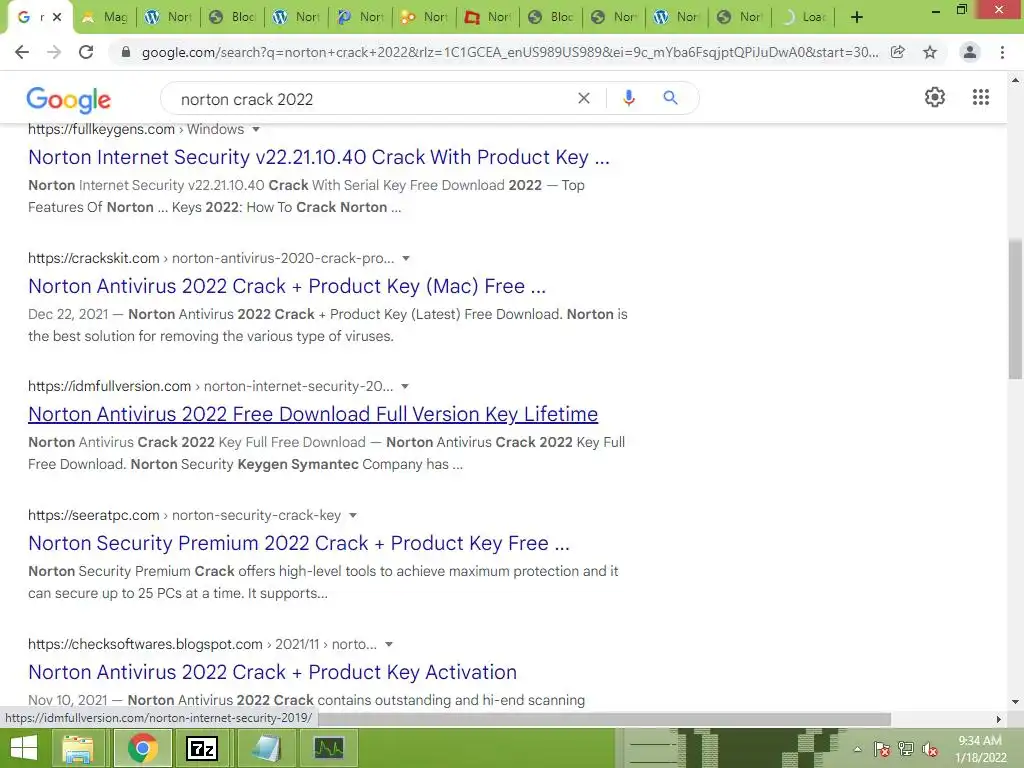Click the crackskit.com URL breadcrumb
The image size is (1024, 768).
pyautogui.click(x=211, y=259)
